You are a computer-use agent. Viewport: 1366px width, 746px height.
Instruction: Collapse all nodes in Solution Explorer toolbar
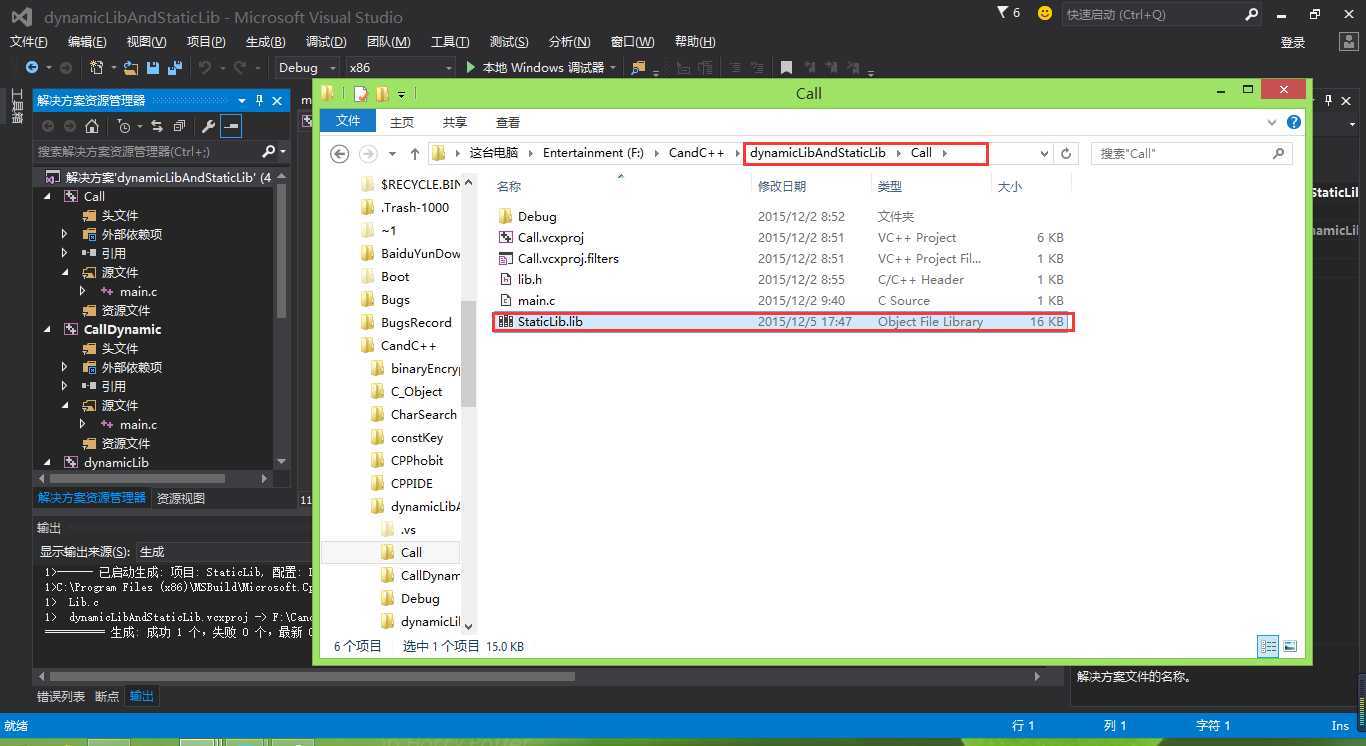pyautogui.click(x=179, y=126)
